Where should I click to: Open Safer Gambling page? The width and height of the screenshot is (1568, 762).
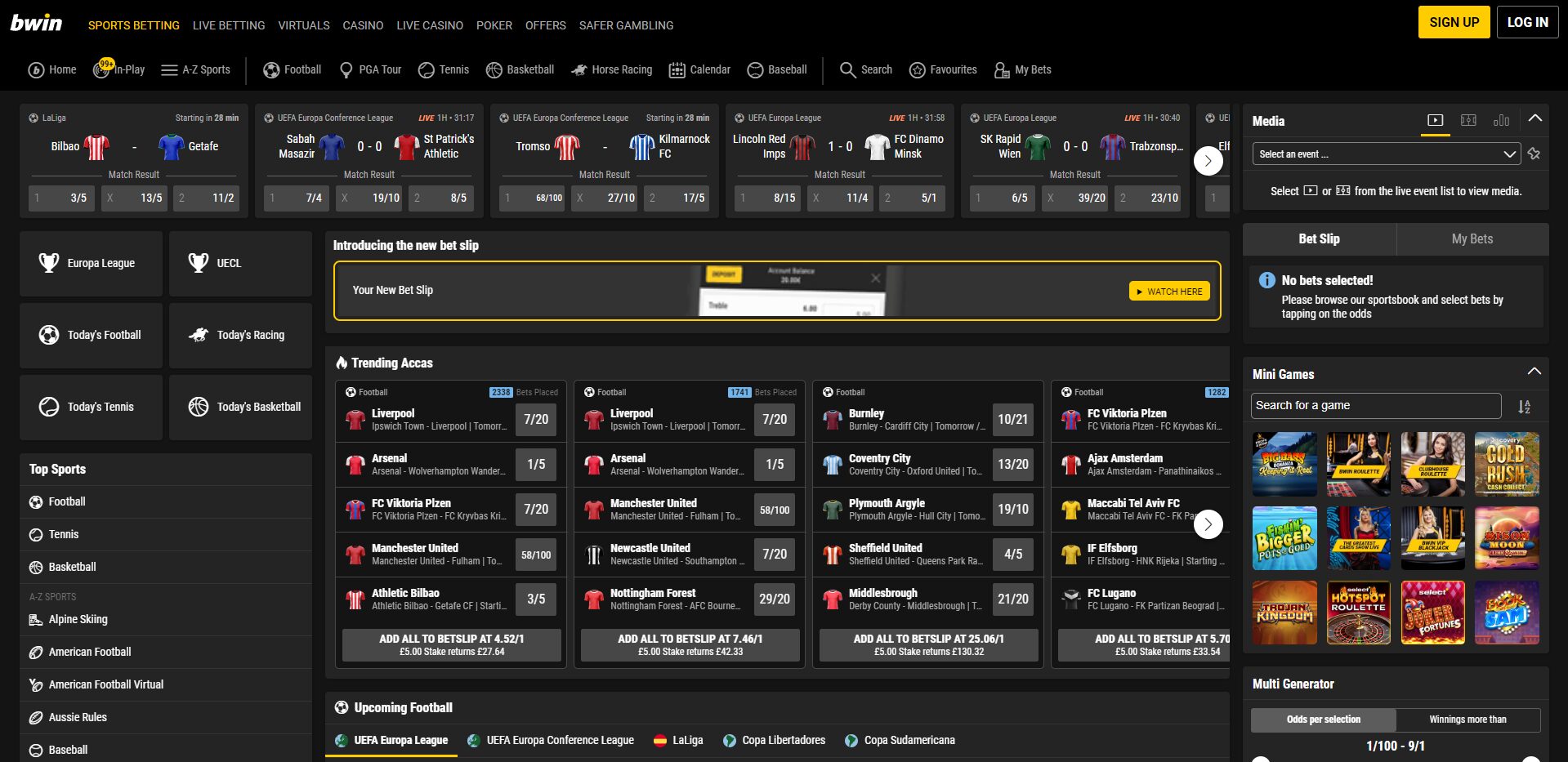tap(627, 25)
